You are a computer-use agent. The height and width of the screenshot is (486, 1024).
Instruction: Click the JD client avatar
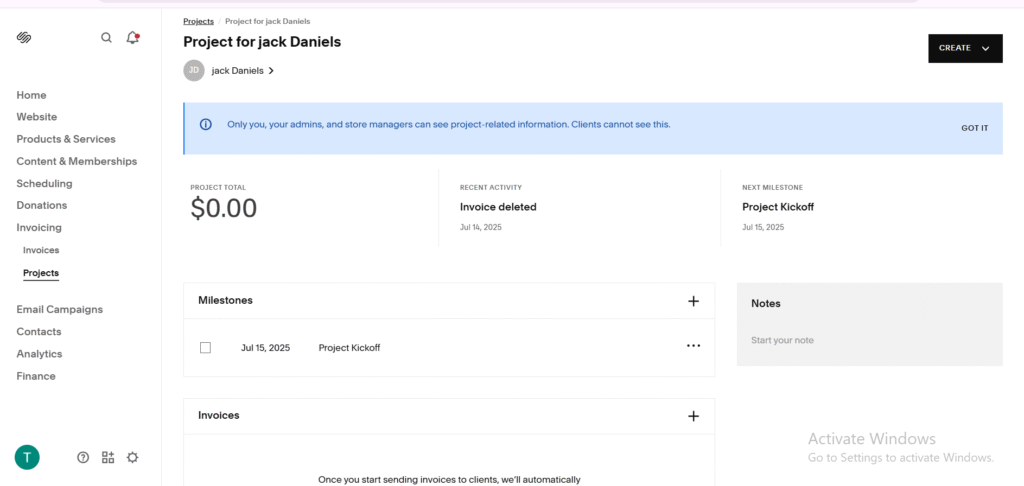(194, 71)
